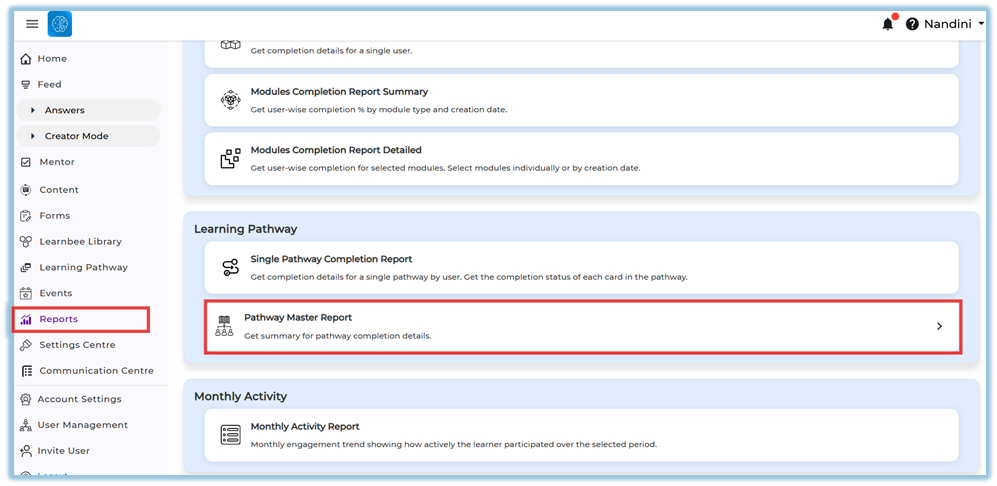The width and height of the screenshot is (997, 486).
Task: Open the Monthly Activity Report
Action: 305,426
